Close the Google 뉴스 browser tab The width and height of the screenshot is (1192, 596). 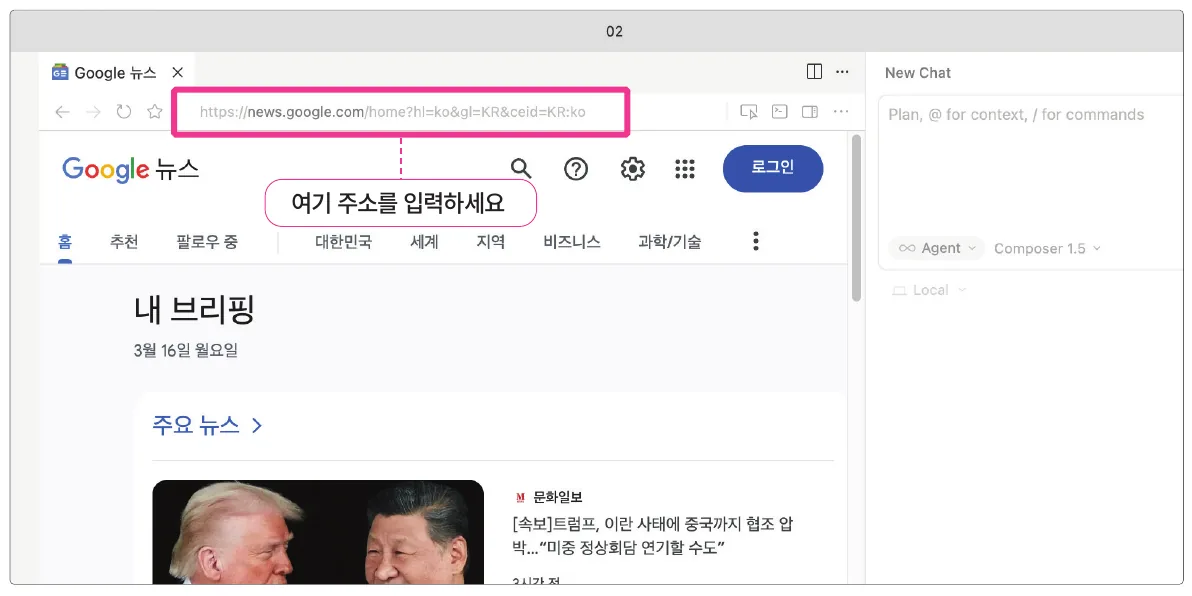coord(177,72)
